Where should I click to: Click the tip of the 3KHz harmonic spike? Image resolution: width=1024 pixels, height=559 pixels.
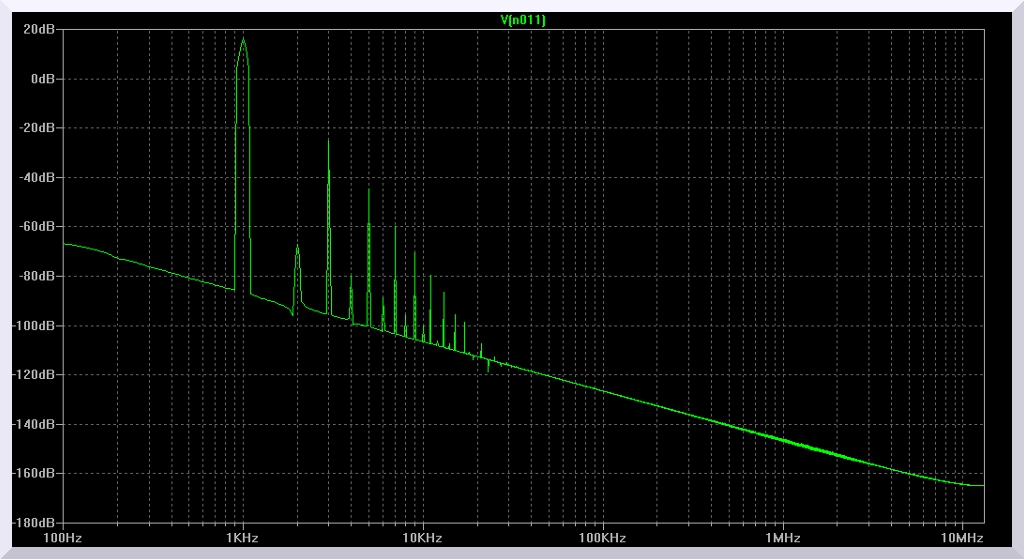click(x=328, y=139)
